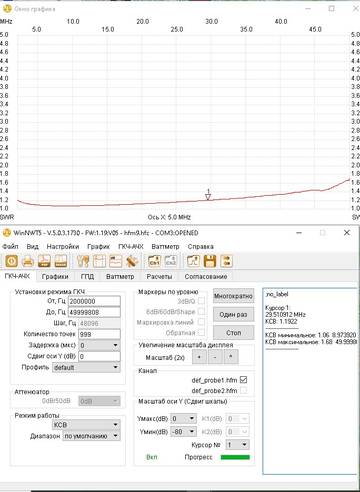Open the Курсор № selector dropdown

[237, 444]
